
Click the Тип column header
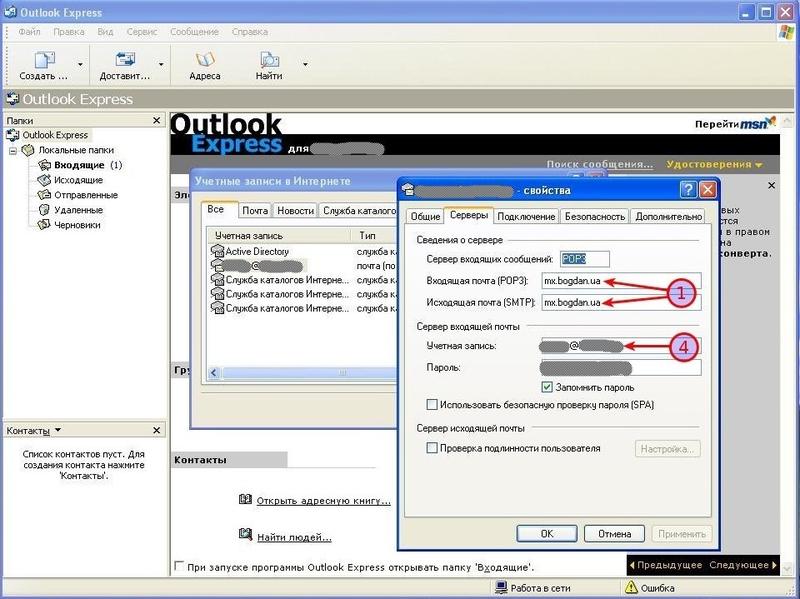click(374, 235)
